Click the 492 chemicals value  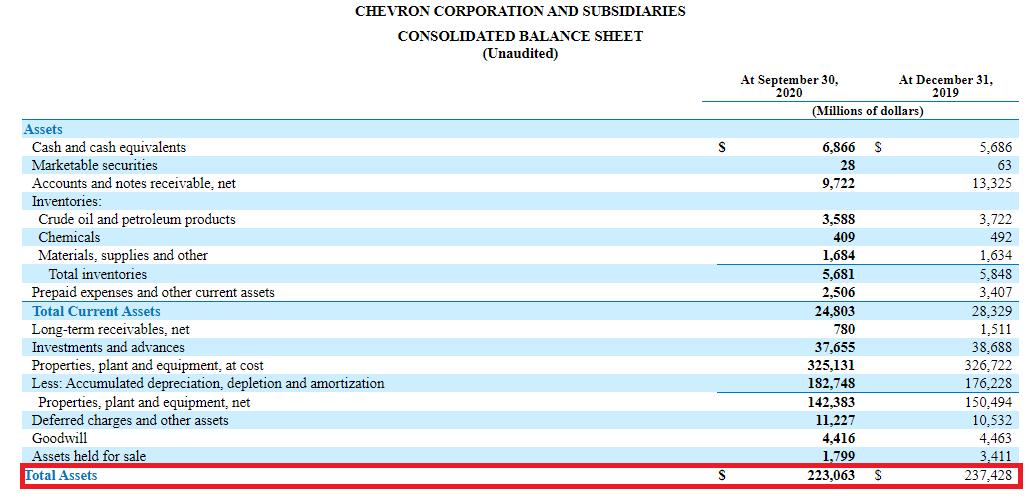pos(1000,237)
